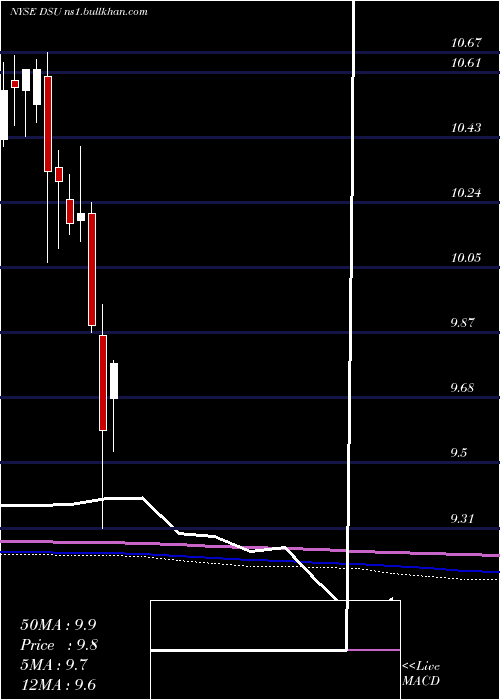The height and width of the screenshot is (700, 500).
Task: Click the Price : 9.8 reading
Action: coord(59,645)
